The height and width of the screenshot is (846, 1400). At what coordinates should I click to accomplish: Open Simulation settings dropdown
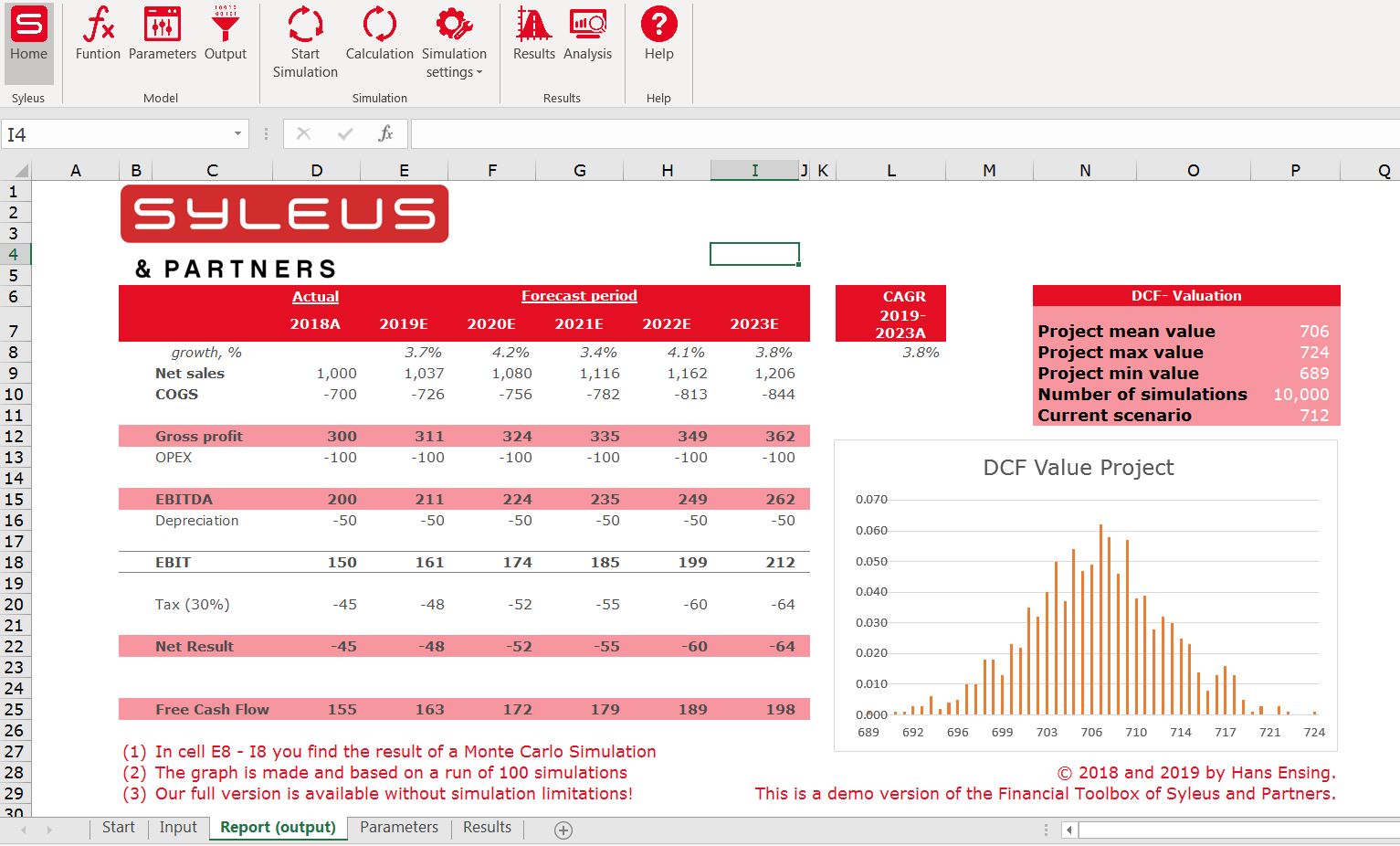[454, 44]
